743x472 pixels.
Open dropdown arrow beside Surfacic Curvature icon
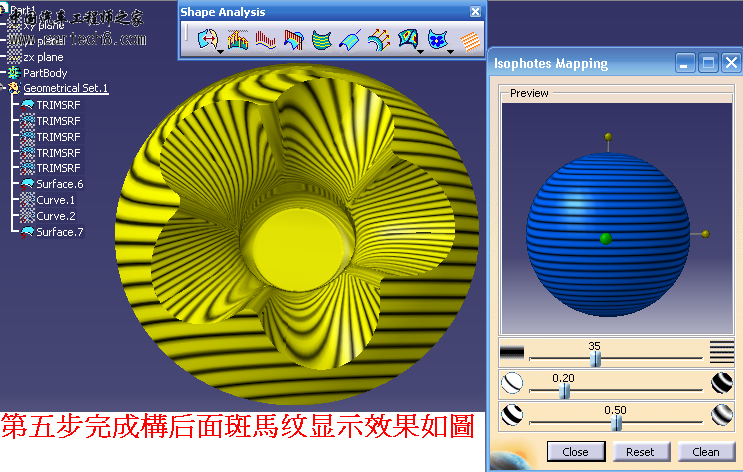[x=420, y=50]
